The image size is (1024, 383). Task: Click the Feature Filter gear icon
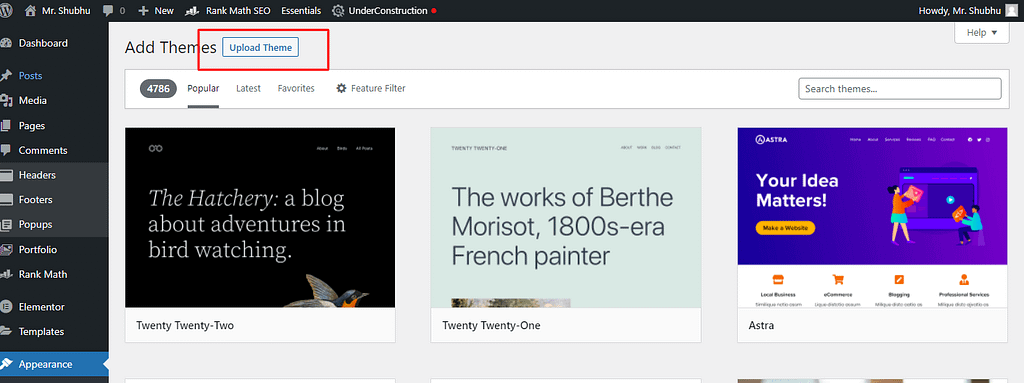point(341,88)
